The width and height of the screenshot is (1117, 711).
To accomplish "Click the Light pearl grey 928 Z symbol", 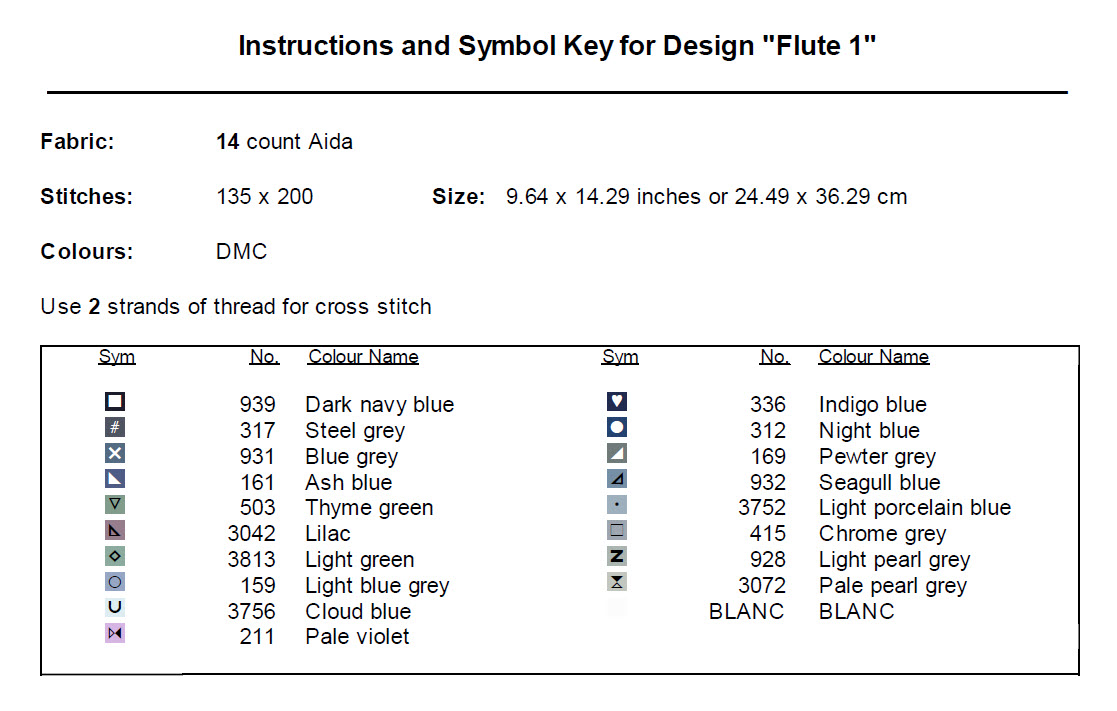I will pyautogui.click(x=617, y=557).
